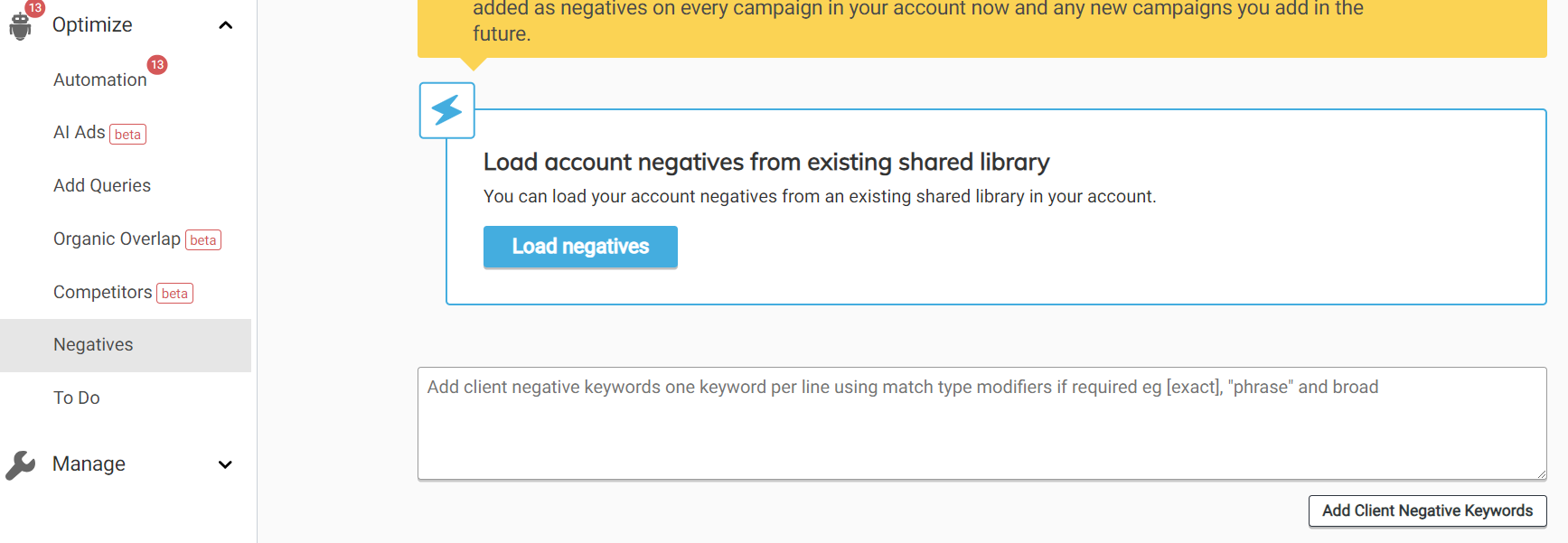This screenshot has width=1568, height=543.
Task: Open the Automation menu item
Action: pos(99,80)
